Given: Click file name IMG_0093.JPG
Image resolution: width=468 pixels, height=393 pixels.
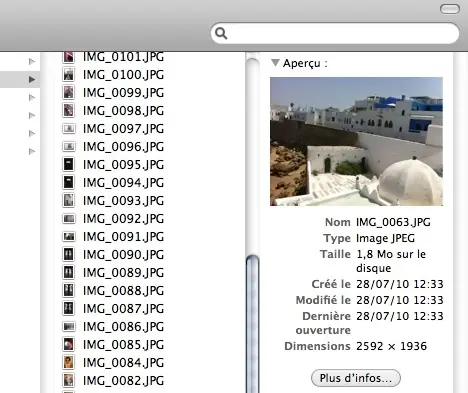Looking at the screenshot, I should click(x=123, y=201).
